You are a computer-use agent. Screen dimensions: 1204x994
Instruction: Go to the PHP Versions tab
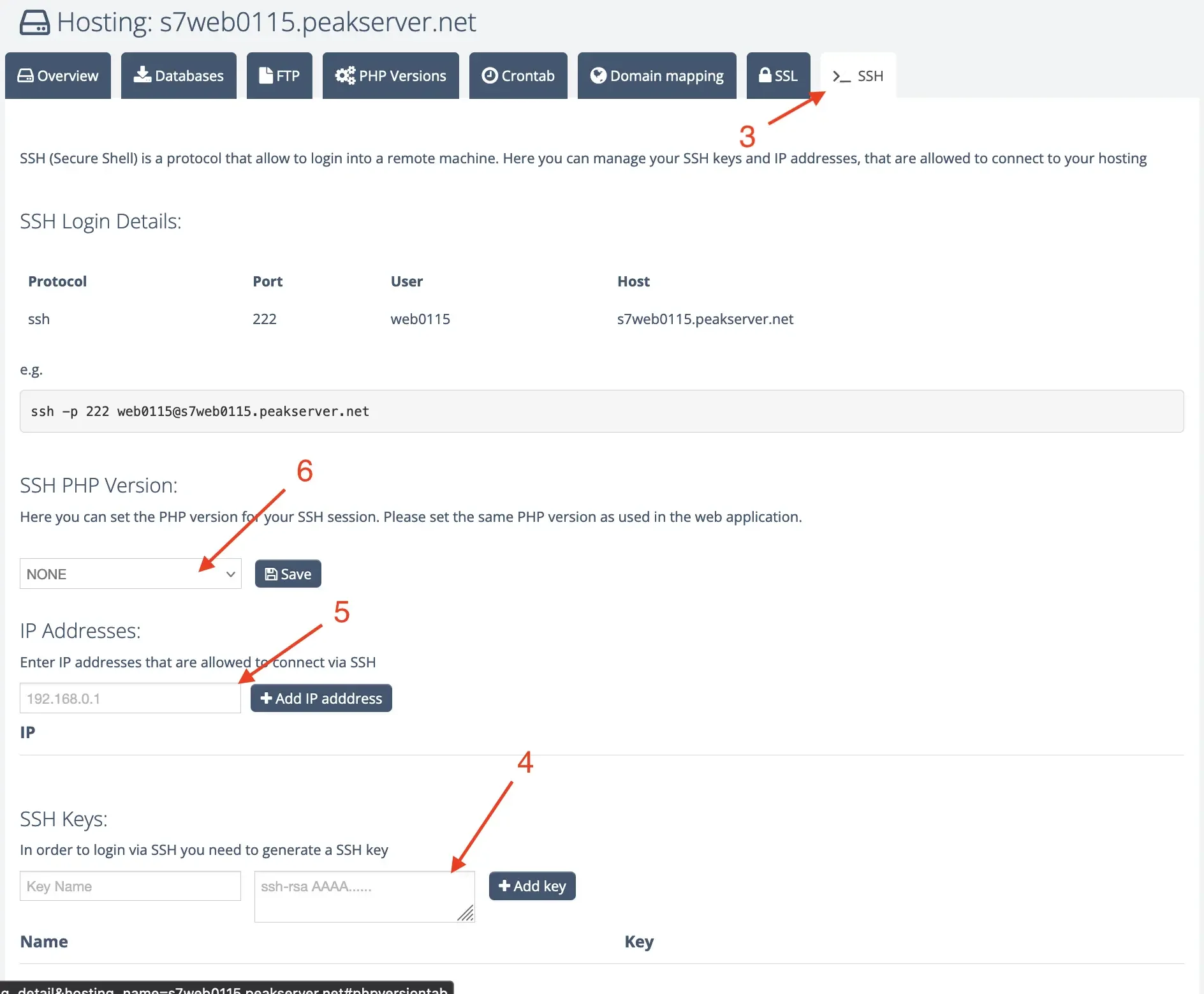pos(390,76)
